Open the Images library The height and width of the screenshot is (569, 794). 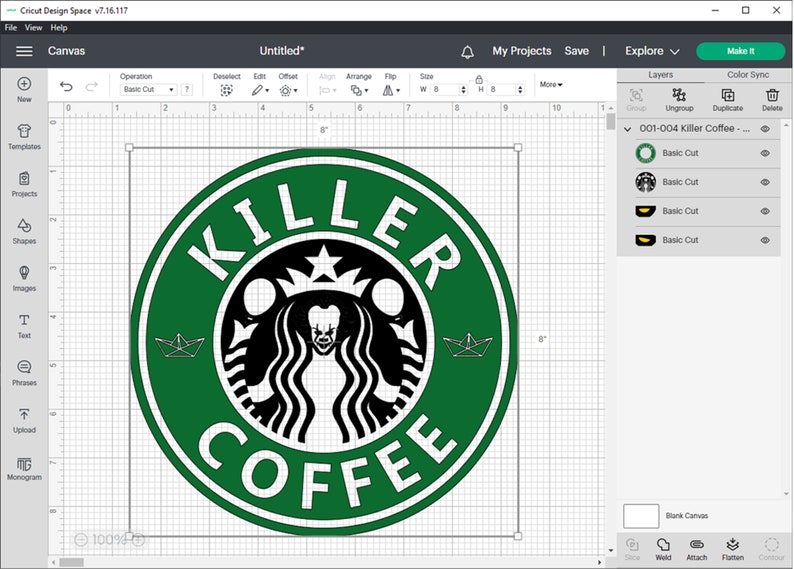24,278
